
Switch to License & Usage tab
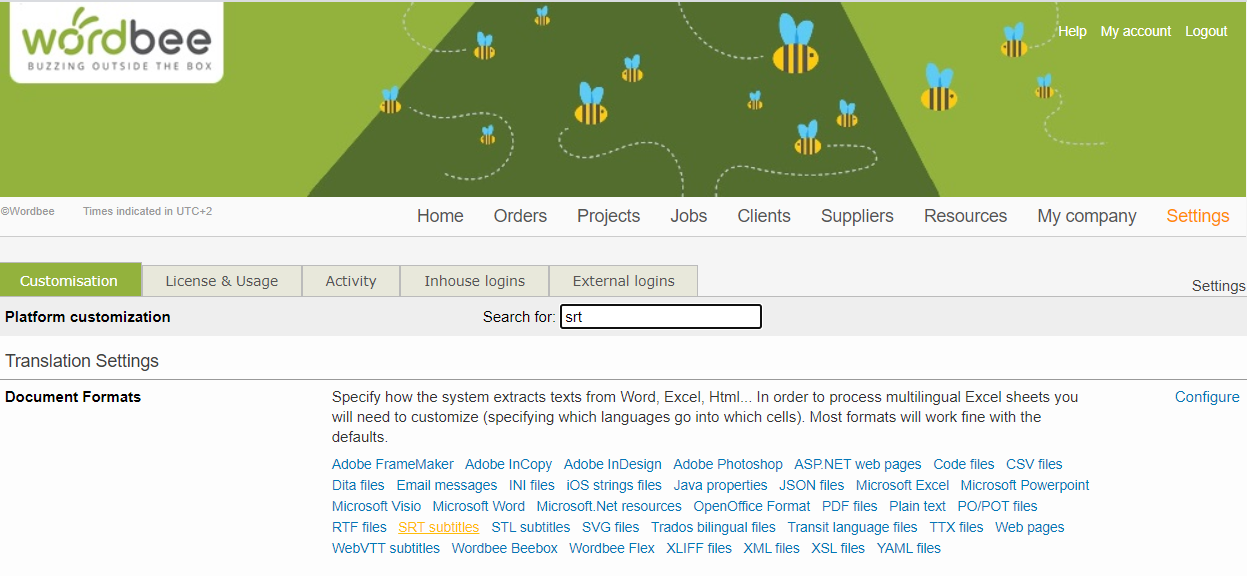click(221, 281)
